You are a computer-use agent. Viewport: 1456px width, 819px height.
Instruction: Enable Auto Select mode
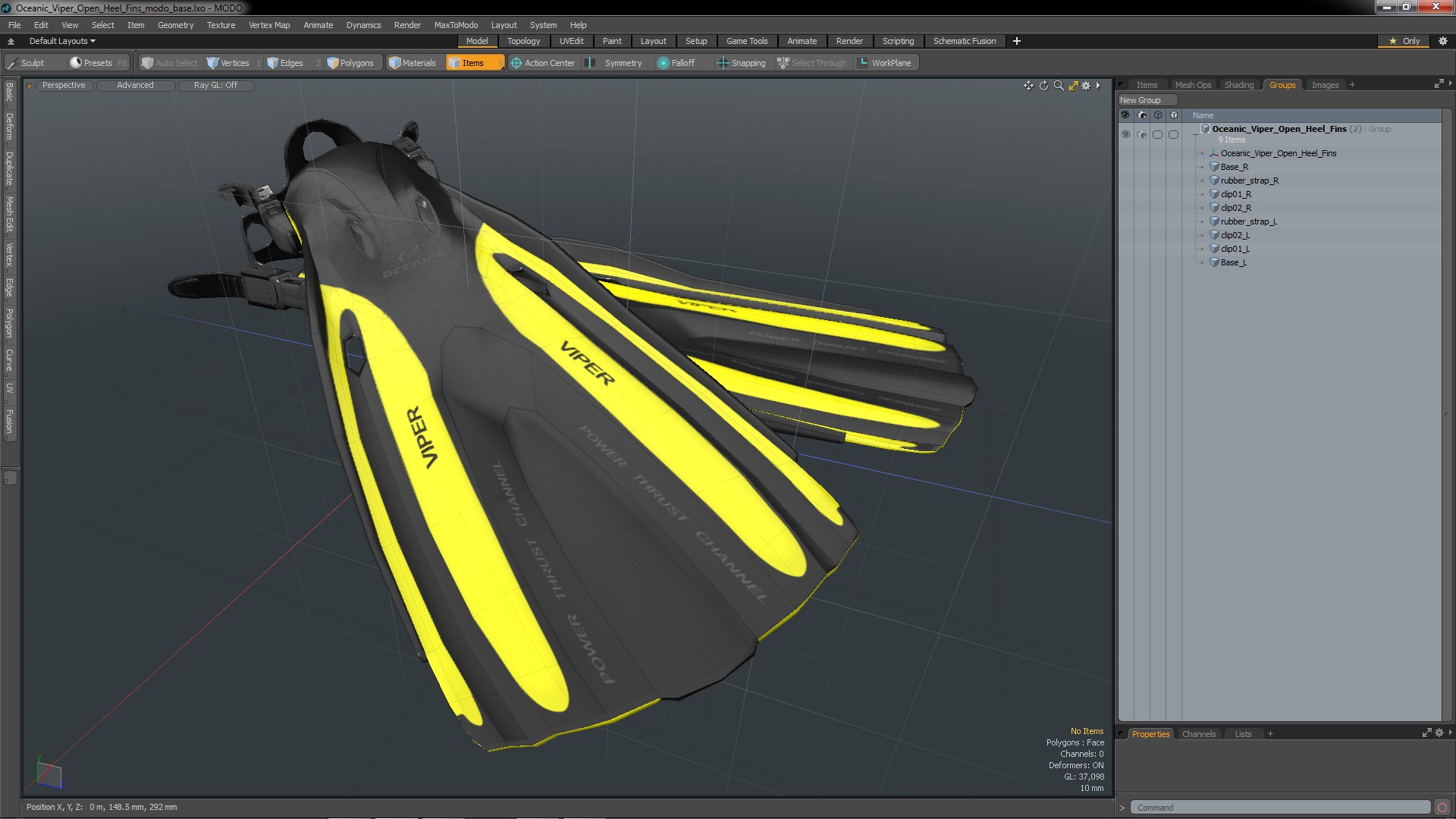(169, 63)
